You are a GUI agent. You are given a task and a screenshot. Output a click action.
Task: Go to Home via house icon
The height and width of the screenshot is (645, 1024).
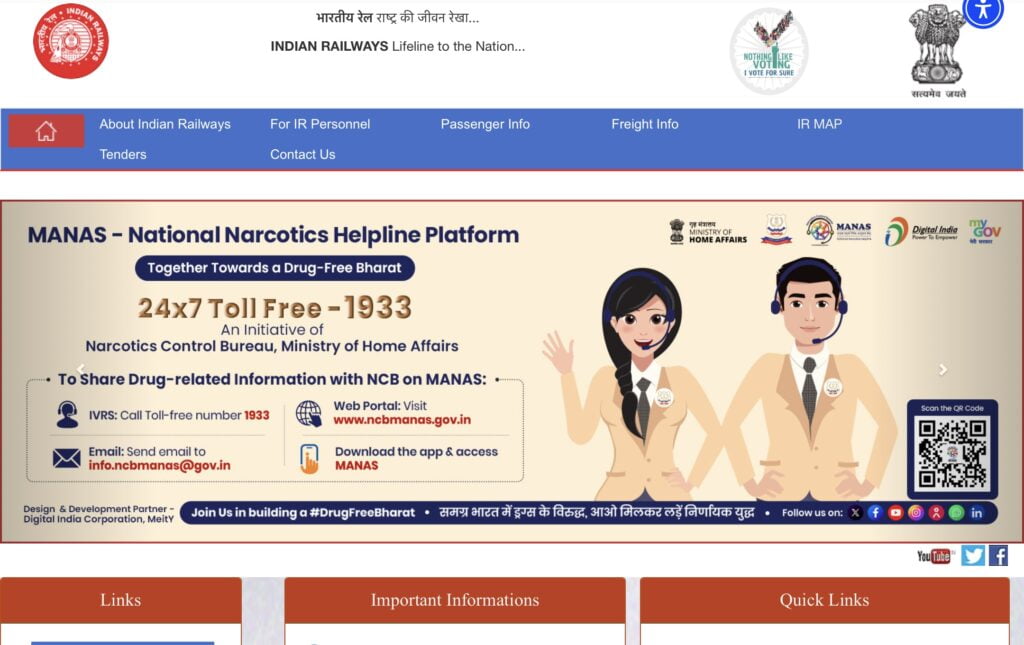(46, 131)
